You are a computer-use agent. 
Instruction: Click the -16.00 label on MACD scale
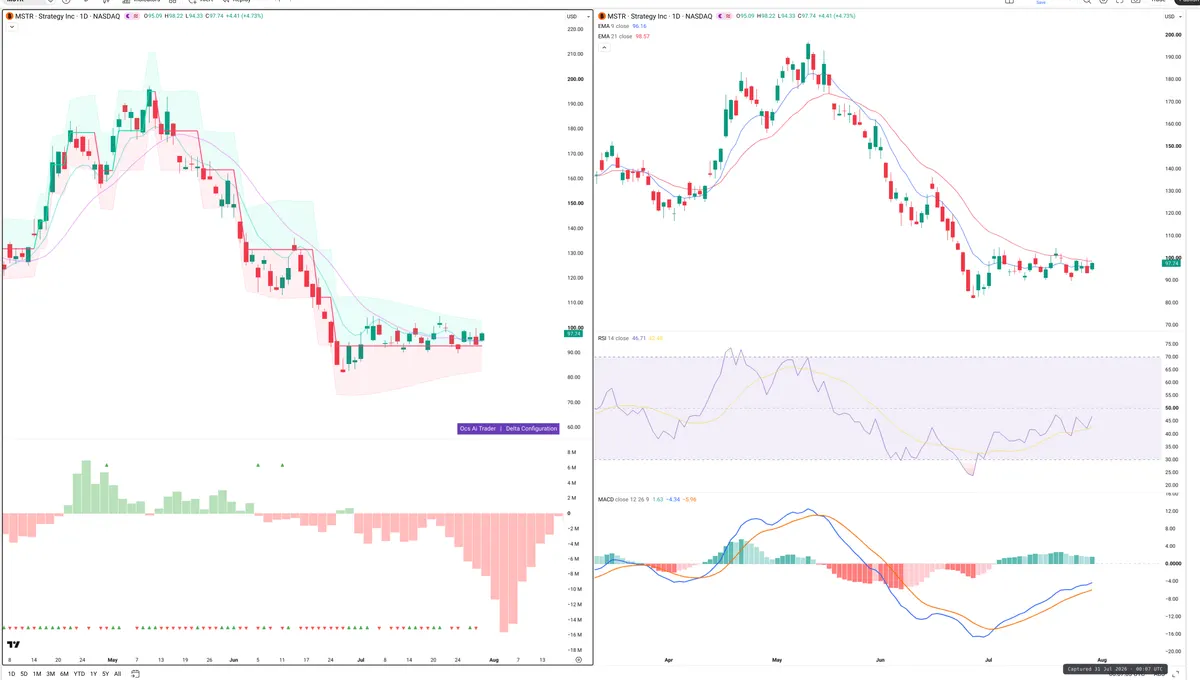[1171, 634]
